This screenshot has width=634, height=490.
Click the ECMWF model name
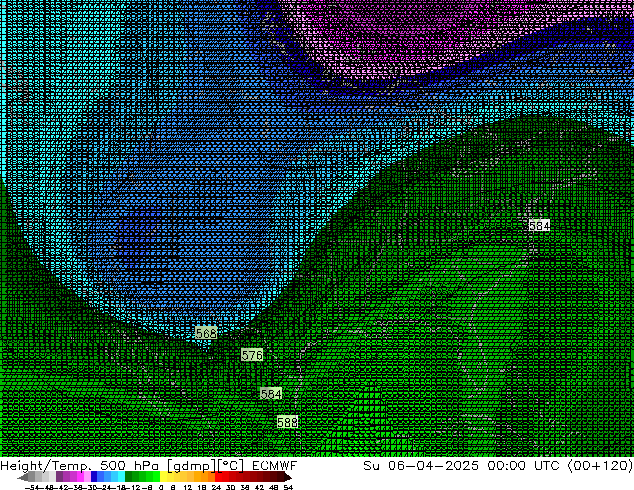(x=274, y=465)
